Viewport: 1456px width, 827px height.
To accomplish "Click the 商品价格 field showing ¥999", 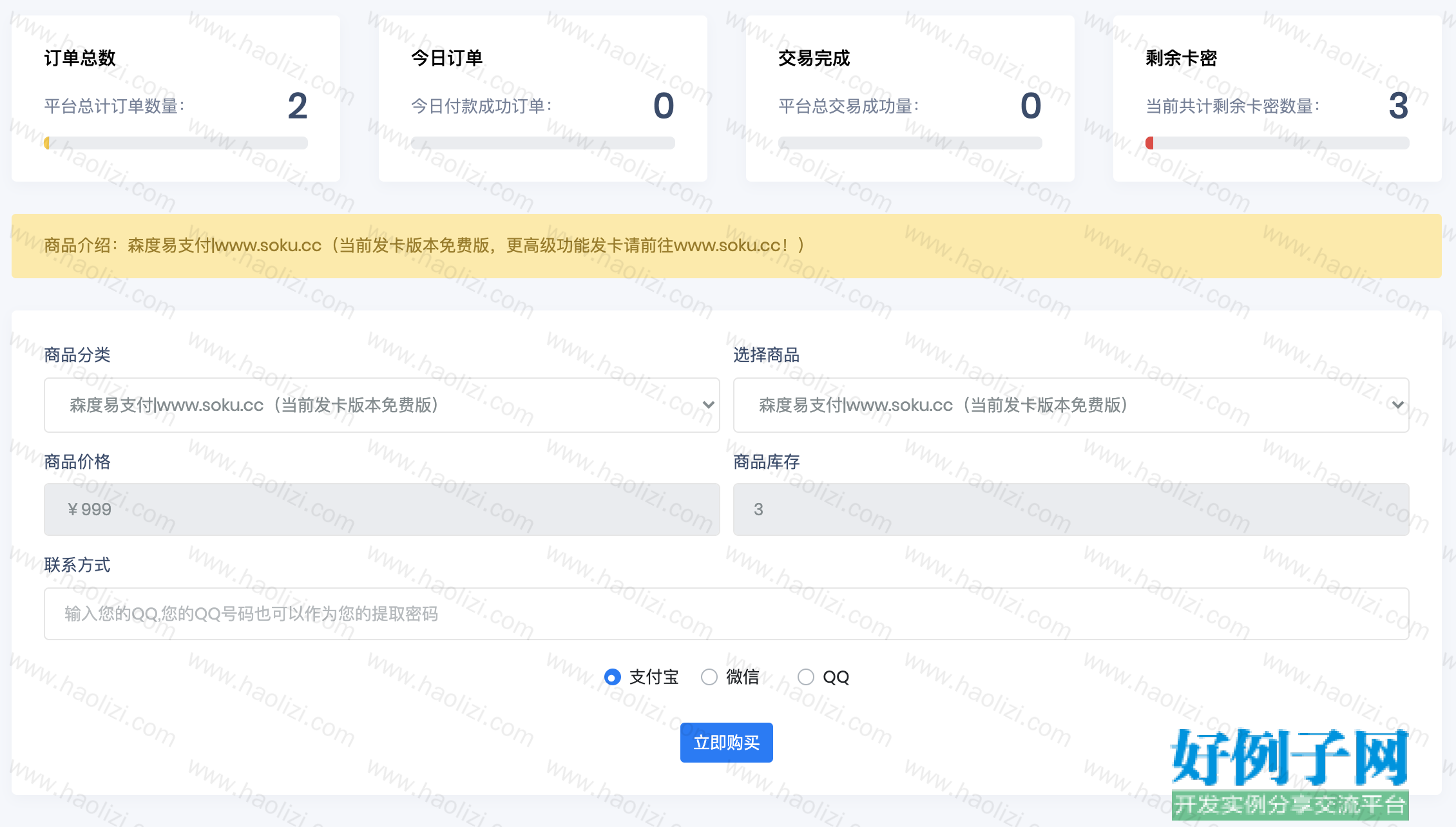I will tap(382, 509).
